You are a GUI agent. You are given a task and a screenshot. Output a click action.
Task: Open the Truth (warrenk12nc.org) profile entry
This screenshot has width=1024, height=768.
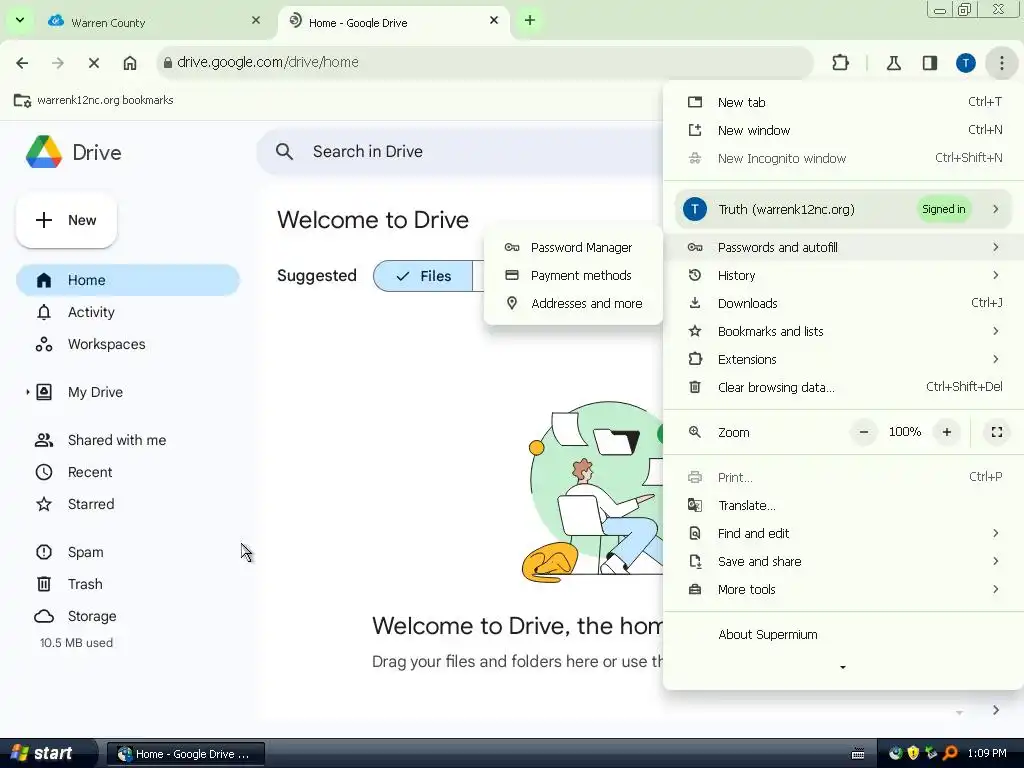[844, 209]
